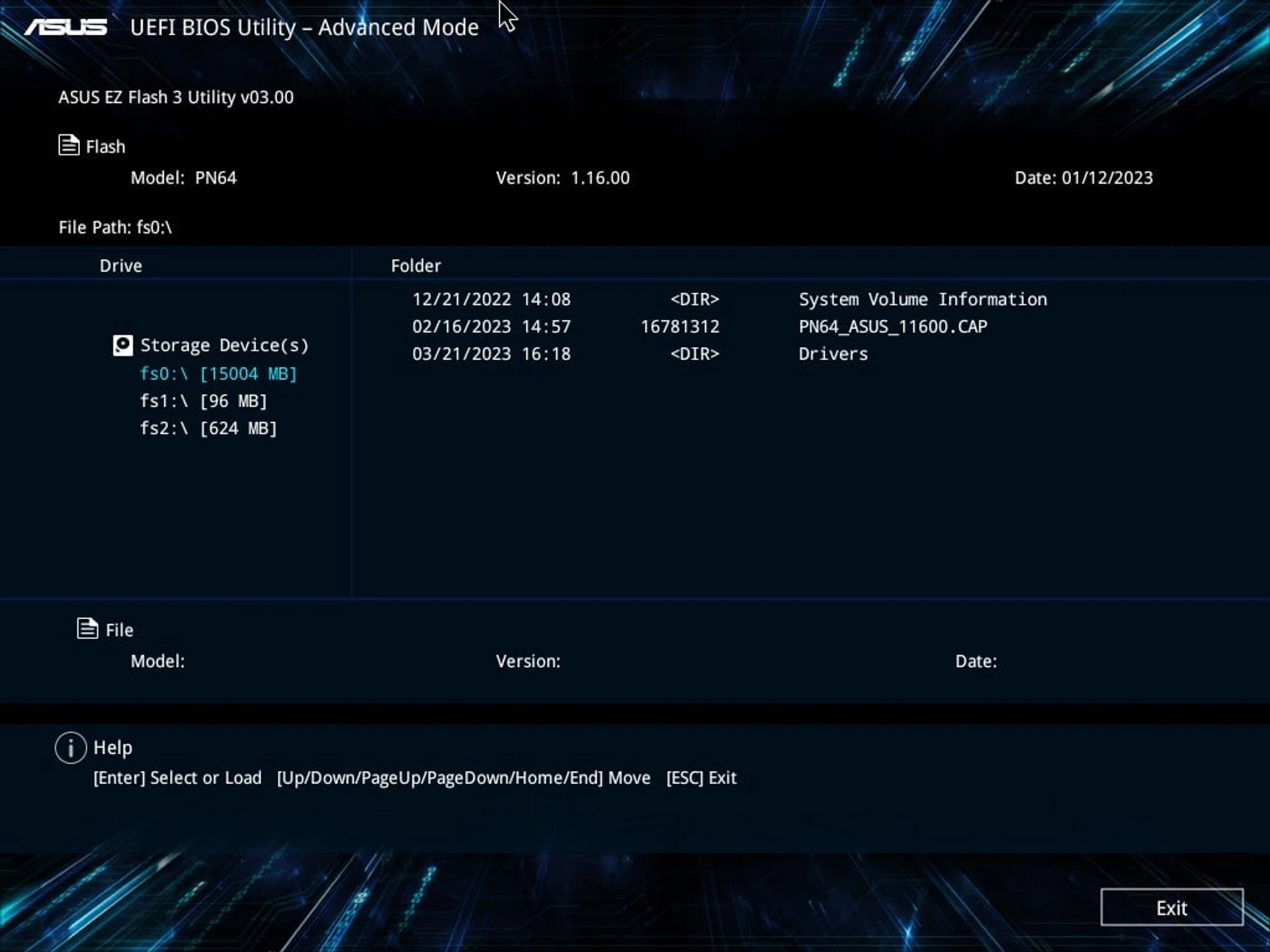Click the 03/21/2023 16:18 date entry

coord(491,354)
